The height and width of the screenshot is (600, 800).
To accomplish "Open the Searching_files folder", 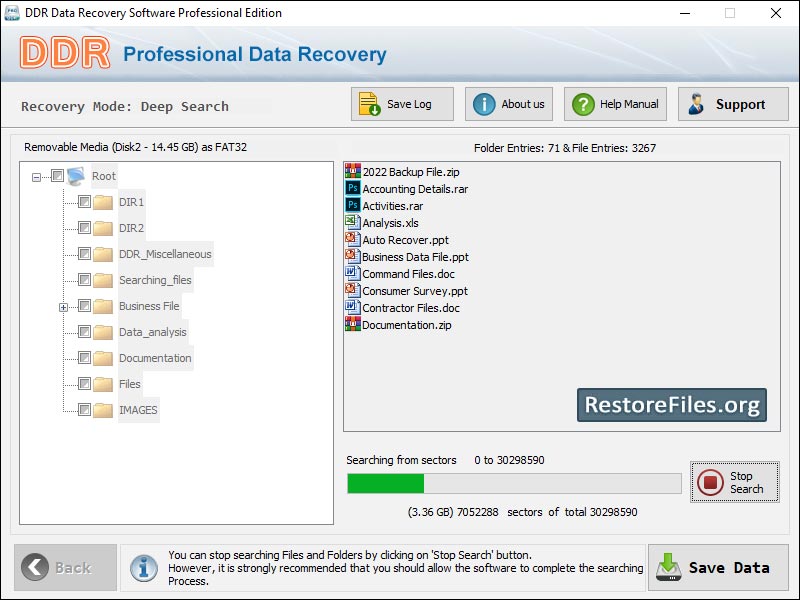I will (154, 280).
